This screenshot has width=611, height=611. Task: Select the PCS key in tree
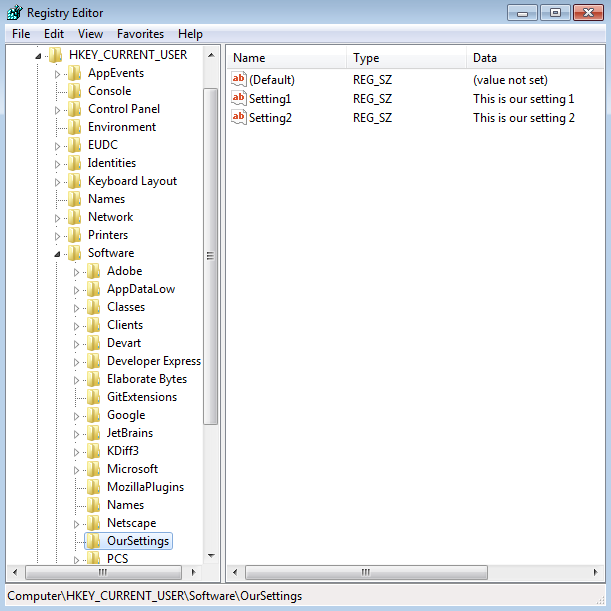pyautogui.click(x=117, y=558)
